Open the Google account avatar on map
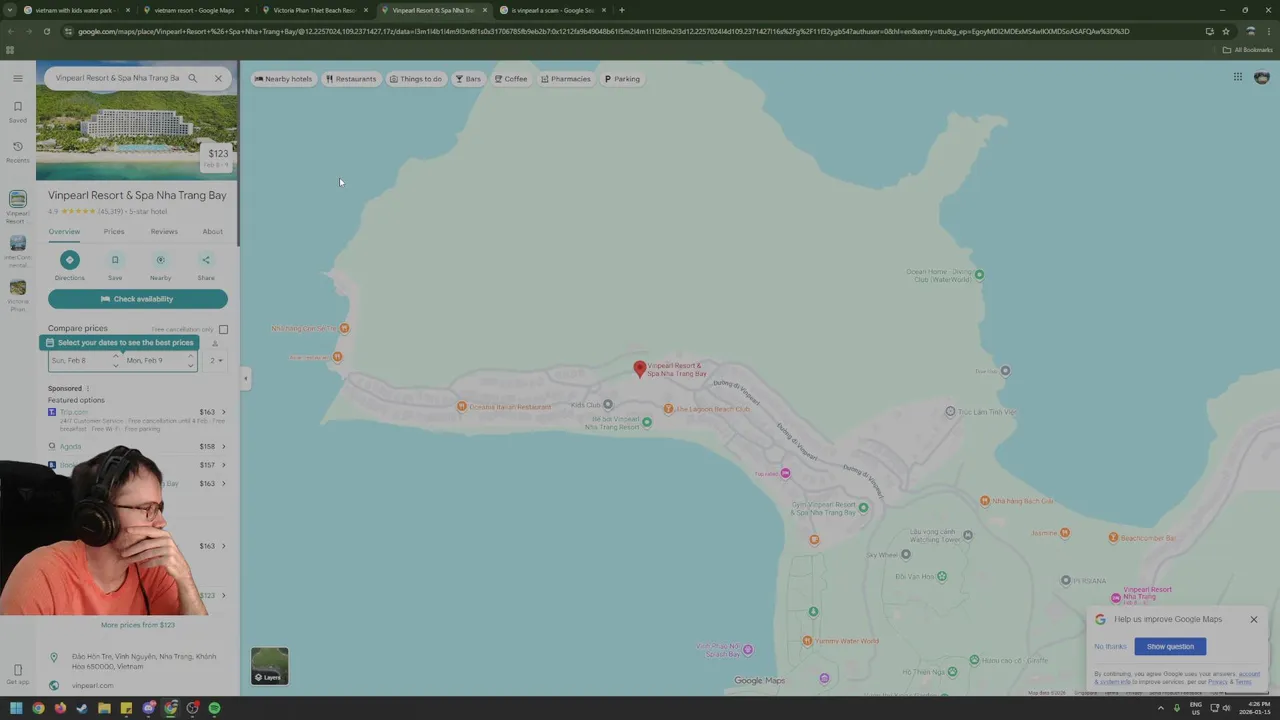 (1261, 77)
